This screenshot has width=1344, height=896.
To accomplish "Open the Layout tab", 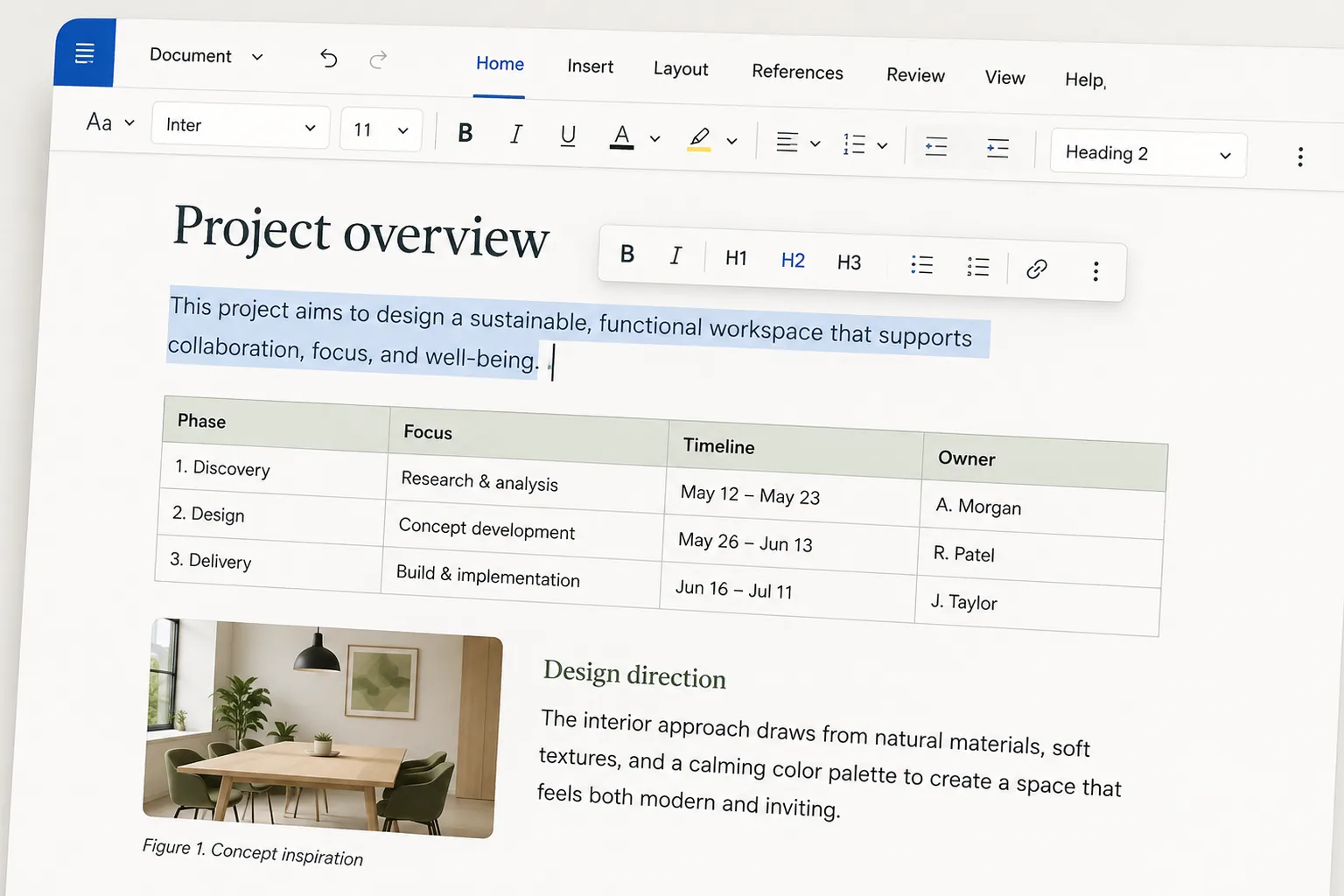I will 681,69.
